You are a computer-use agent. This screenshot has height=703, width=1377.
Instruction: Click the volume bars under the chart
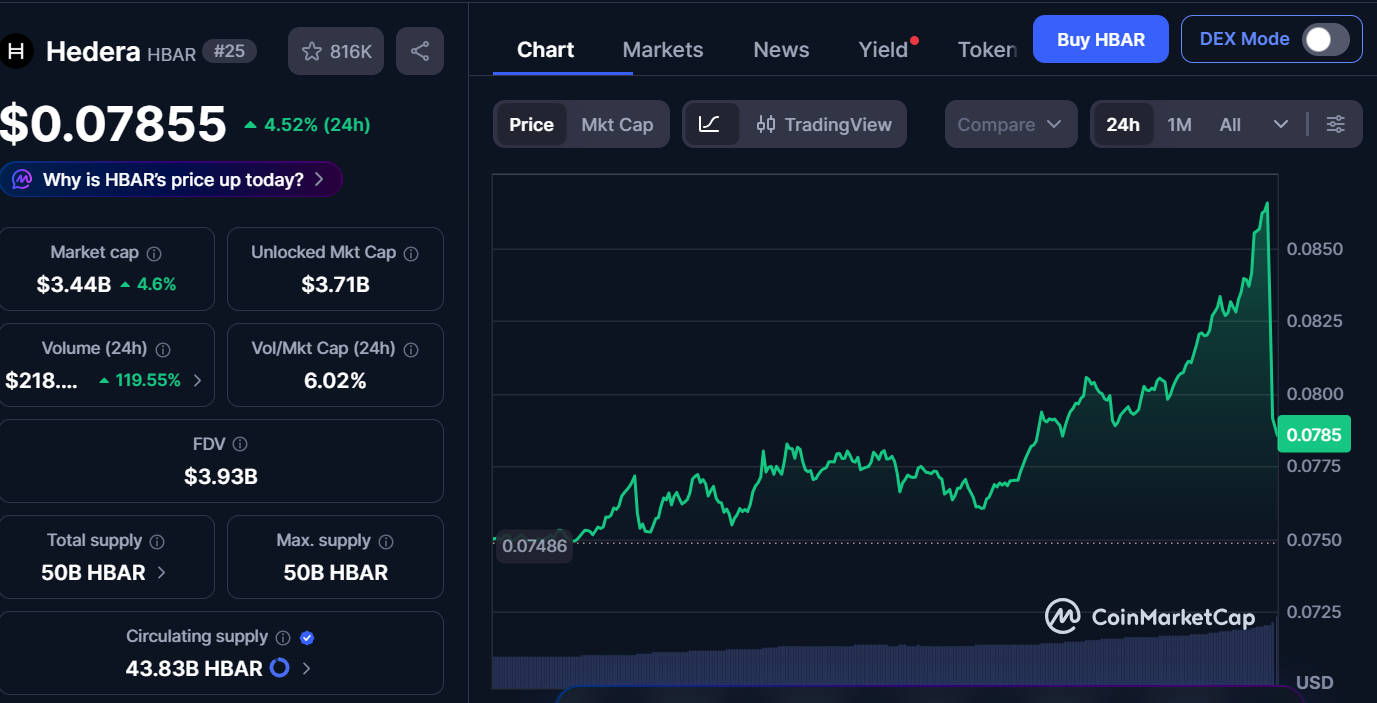pyautogui.click(x=884, y=658)
